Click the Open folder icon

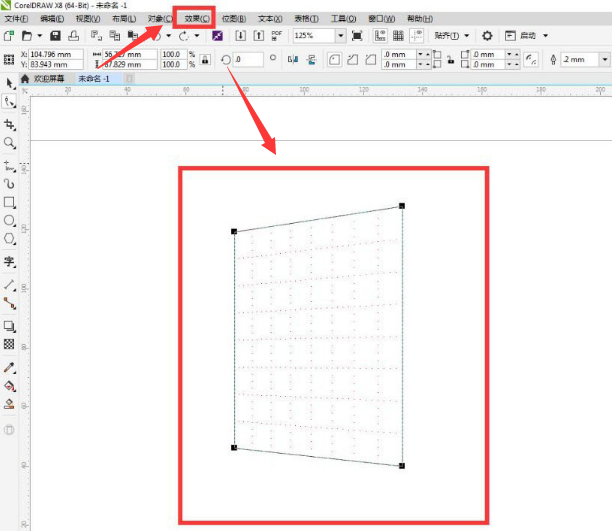tap(27, 36)
